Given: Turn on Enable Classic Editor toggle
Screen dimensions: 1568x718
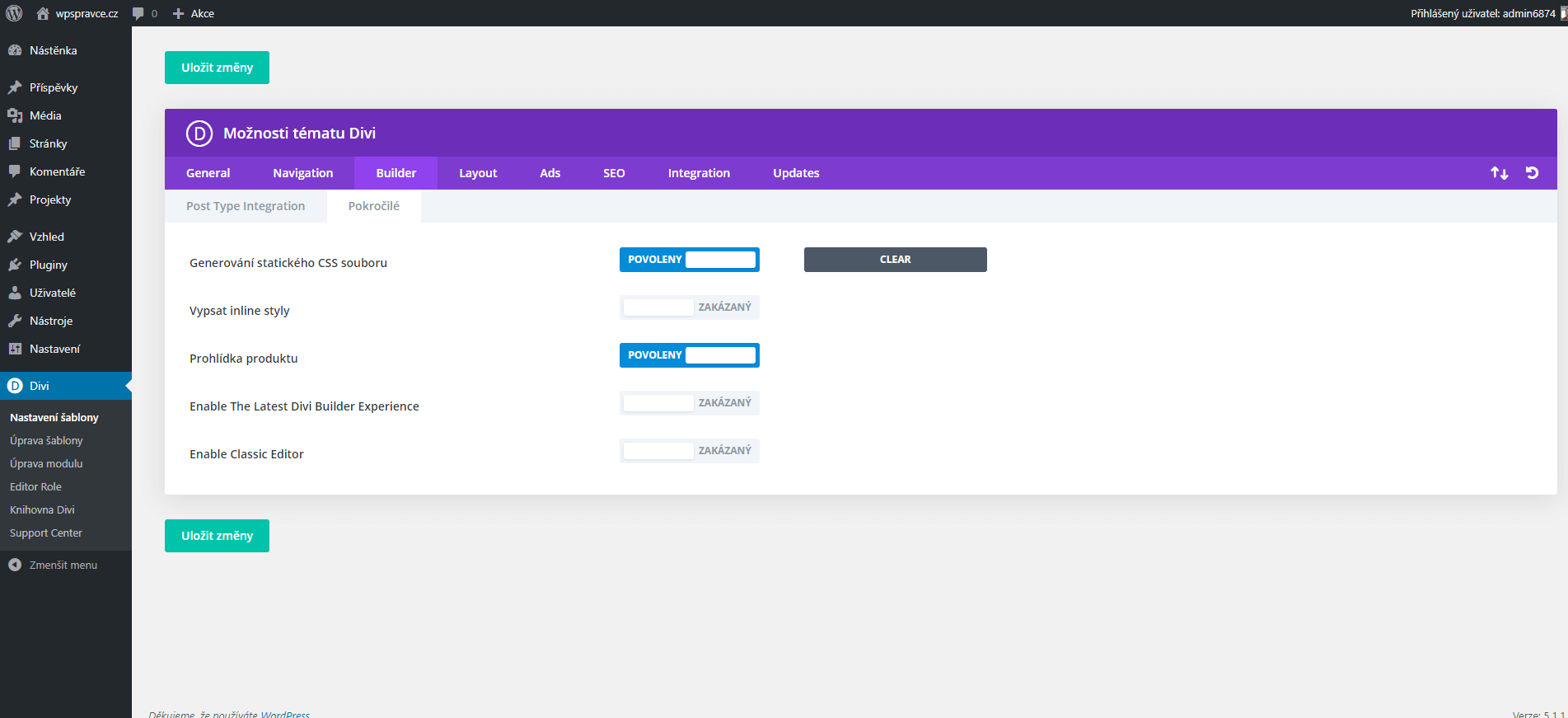Looking at the screenshot, I should pyautogui.click(x=690, y=451).
